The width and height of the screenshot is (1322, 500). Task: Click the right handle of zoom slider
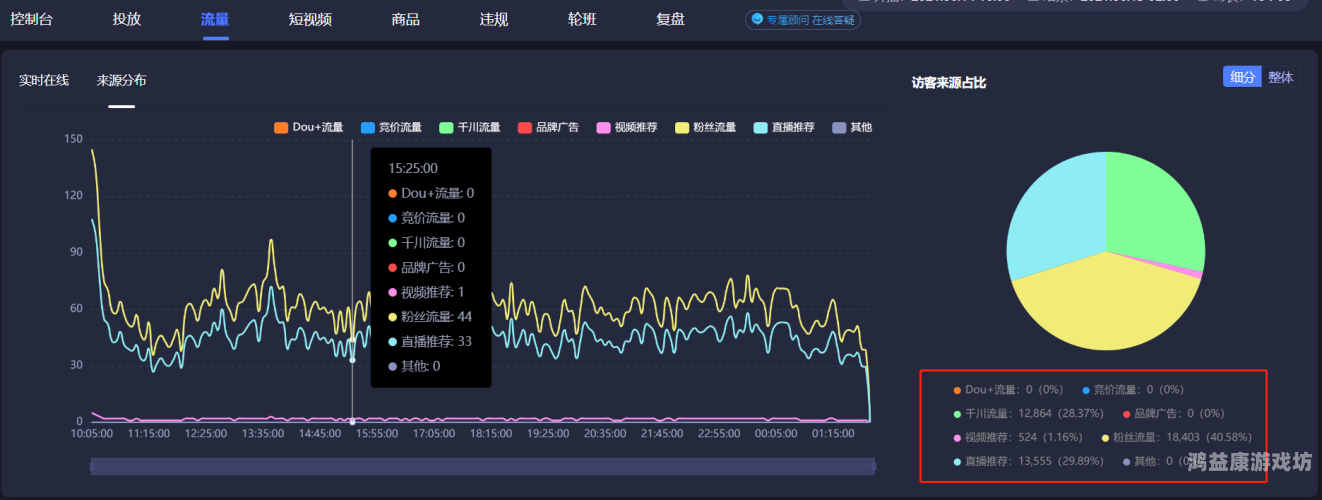[874, 466]
